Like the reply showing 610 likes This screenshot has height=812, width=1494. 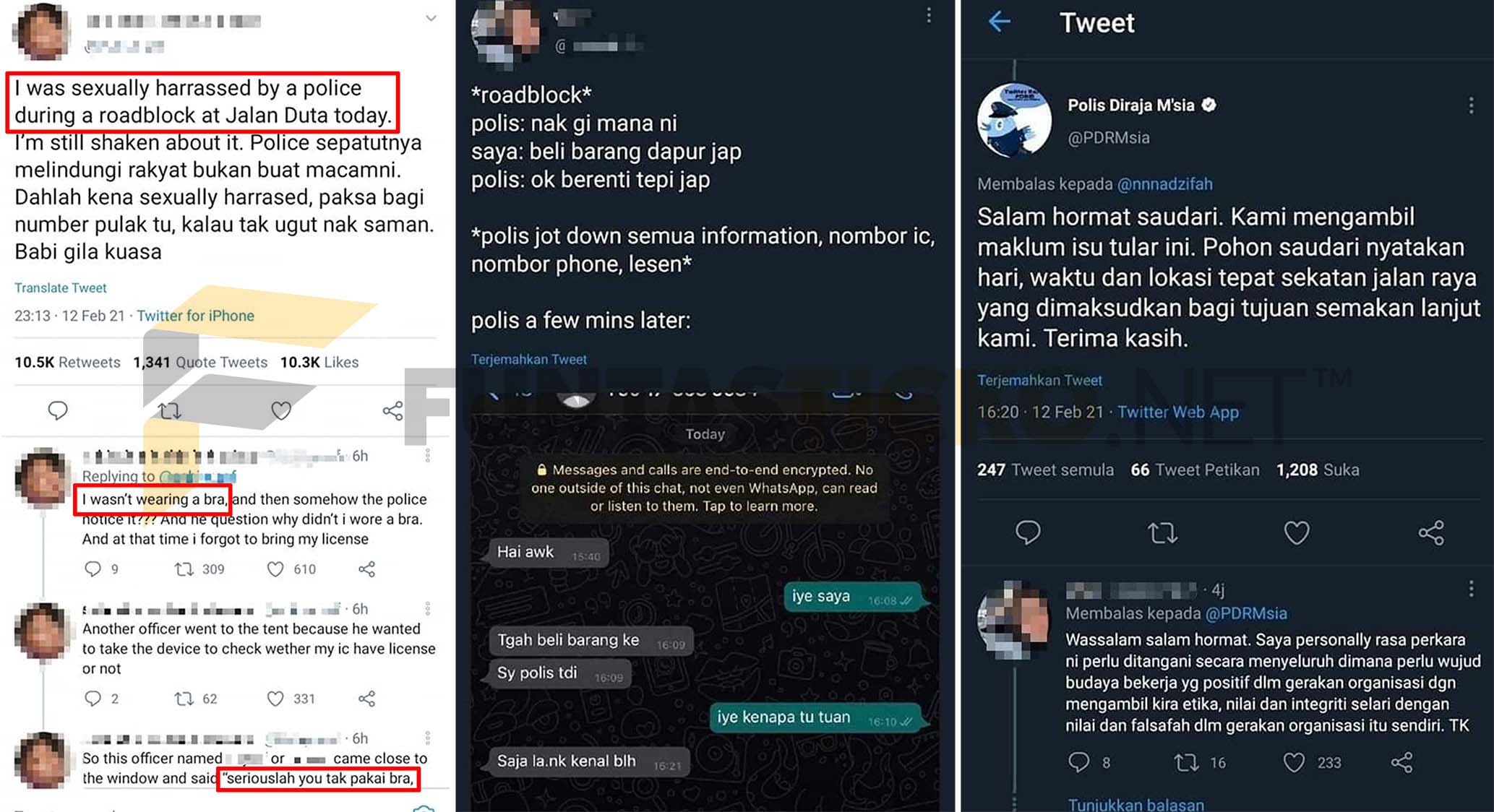tap(275, 569)
